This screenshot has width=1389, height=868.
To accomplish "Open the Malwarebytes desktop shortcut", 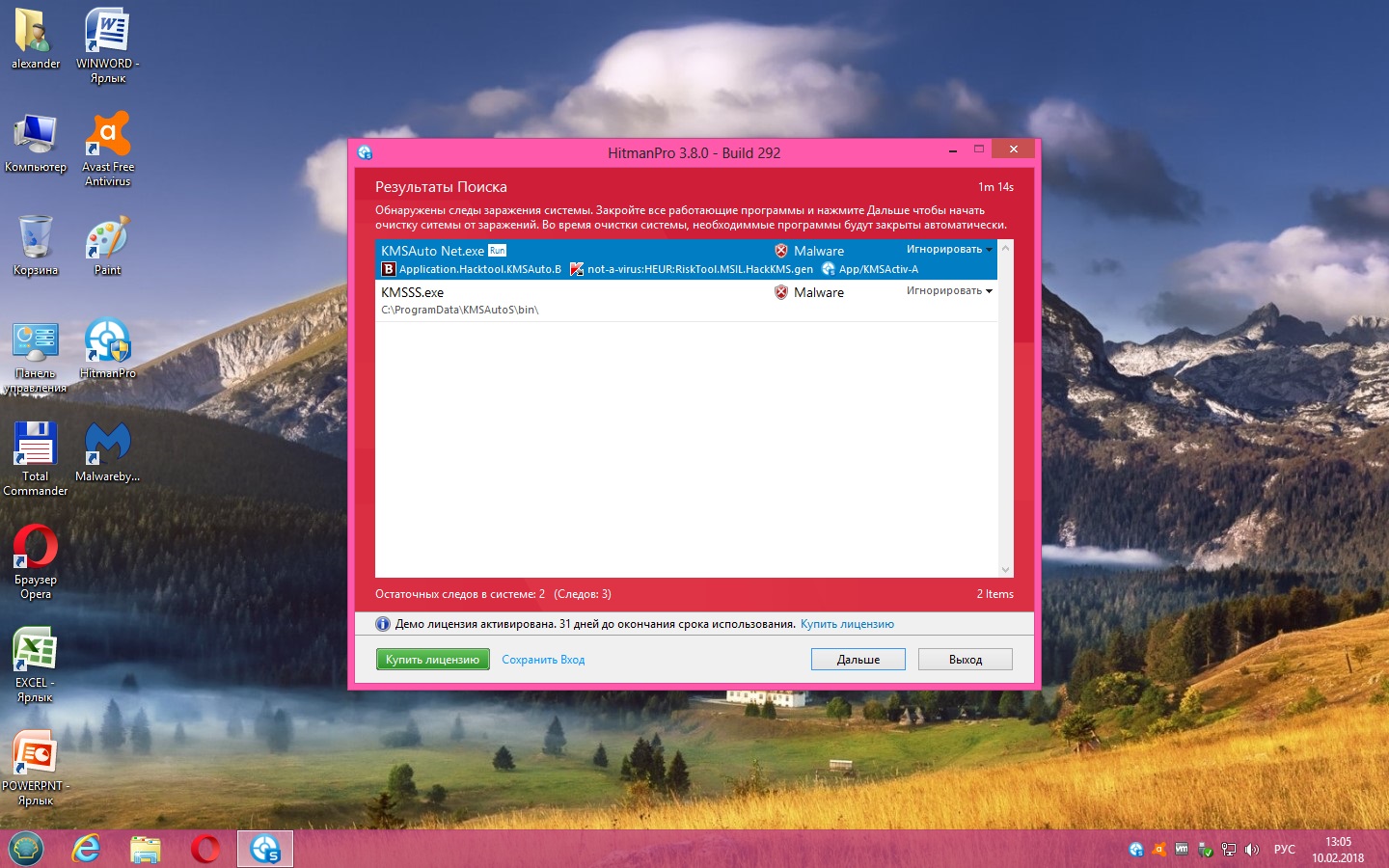I will click(x=108, y=451).
